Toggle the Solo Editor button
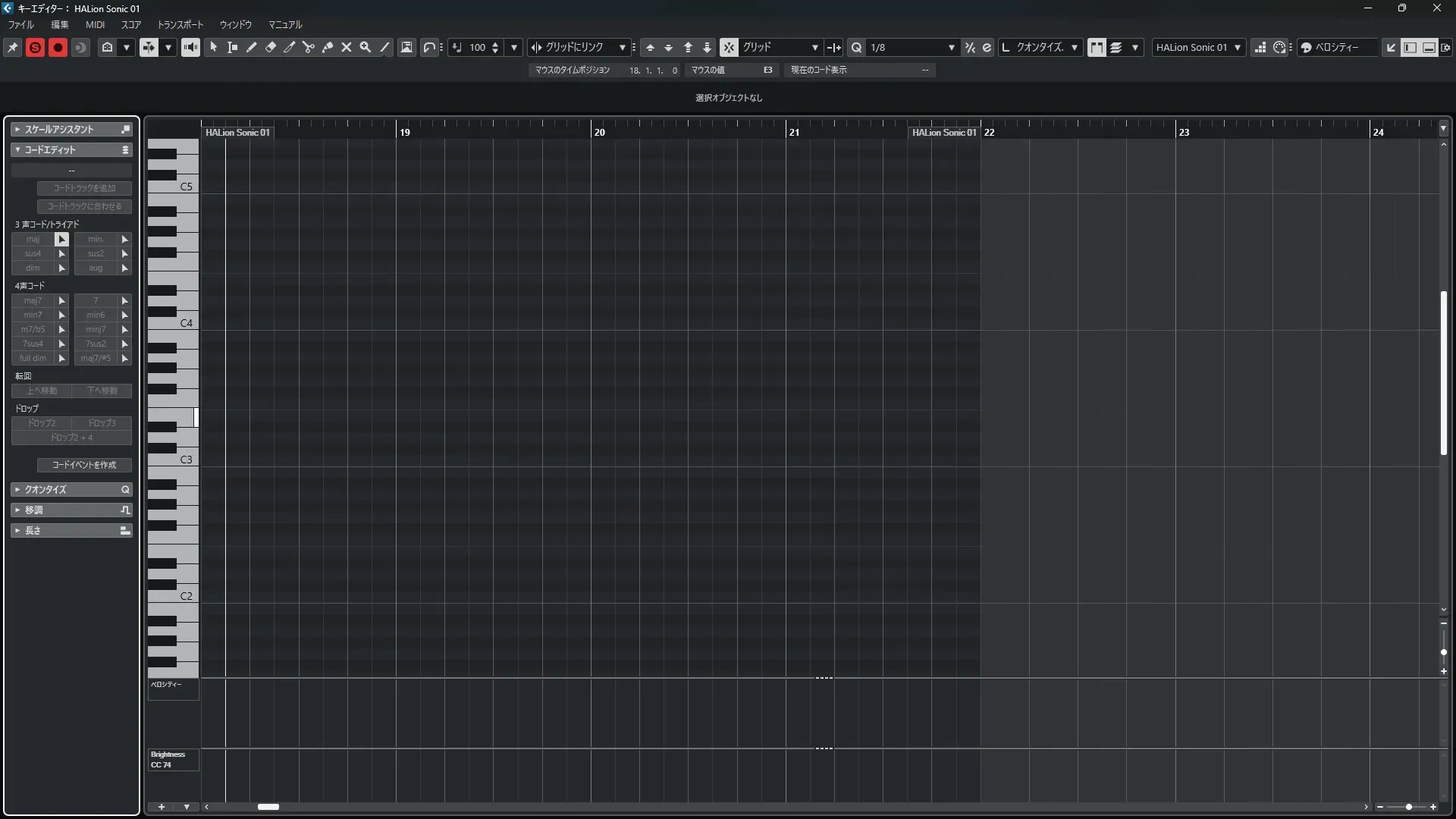The height and width of the screenshot is (819, 1456). pyautogui.click(x=35, y=47)
